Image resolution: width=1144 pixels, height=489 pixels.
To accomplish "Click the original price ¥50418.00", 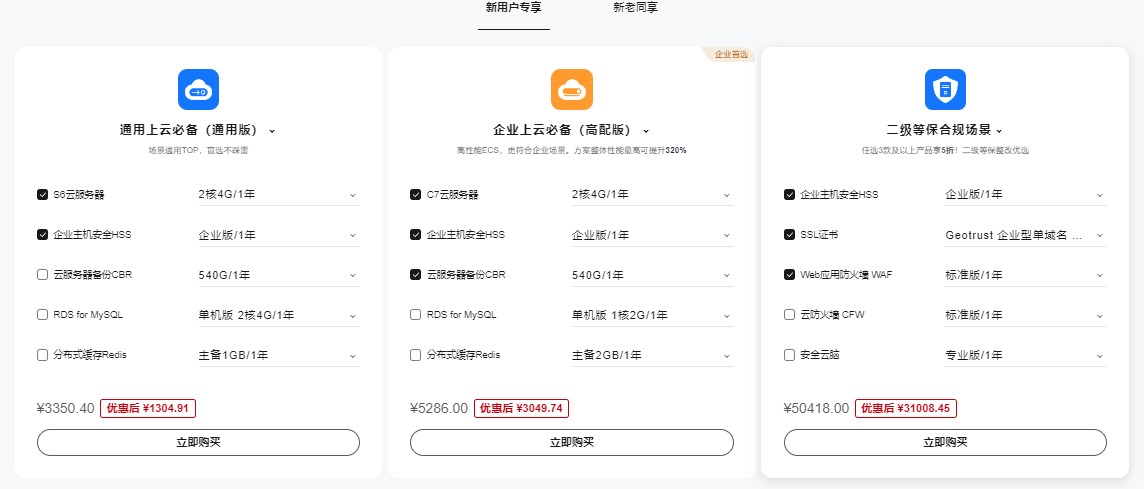I will tap(816, 409).
